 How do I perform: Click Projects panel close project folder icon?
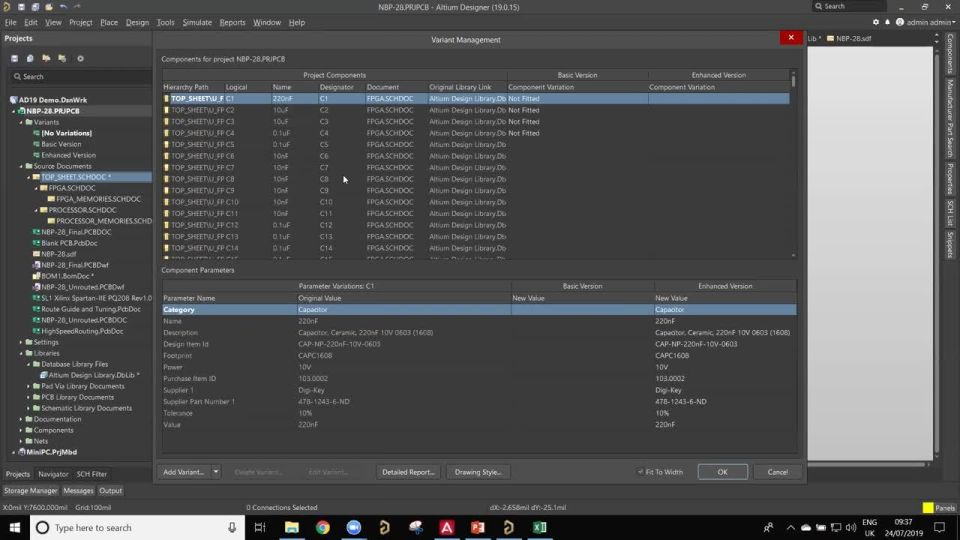[x=62, y=58]
